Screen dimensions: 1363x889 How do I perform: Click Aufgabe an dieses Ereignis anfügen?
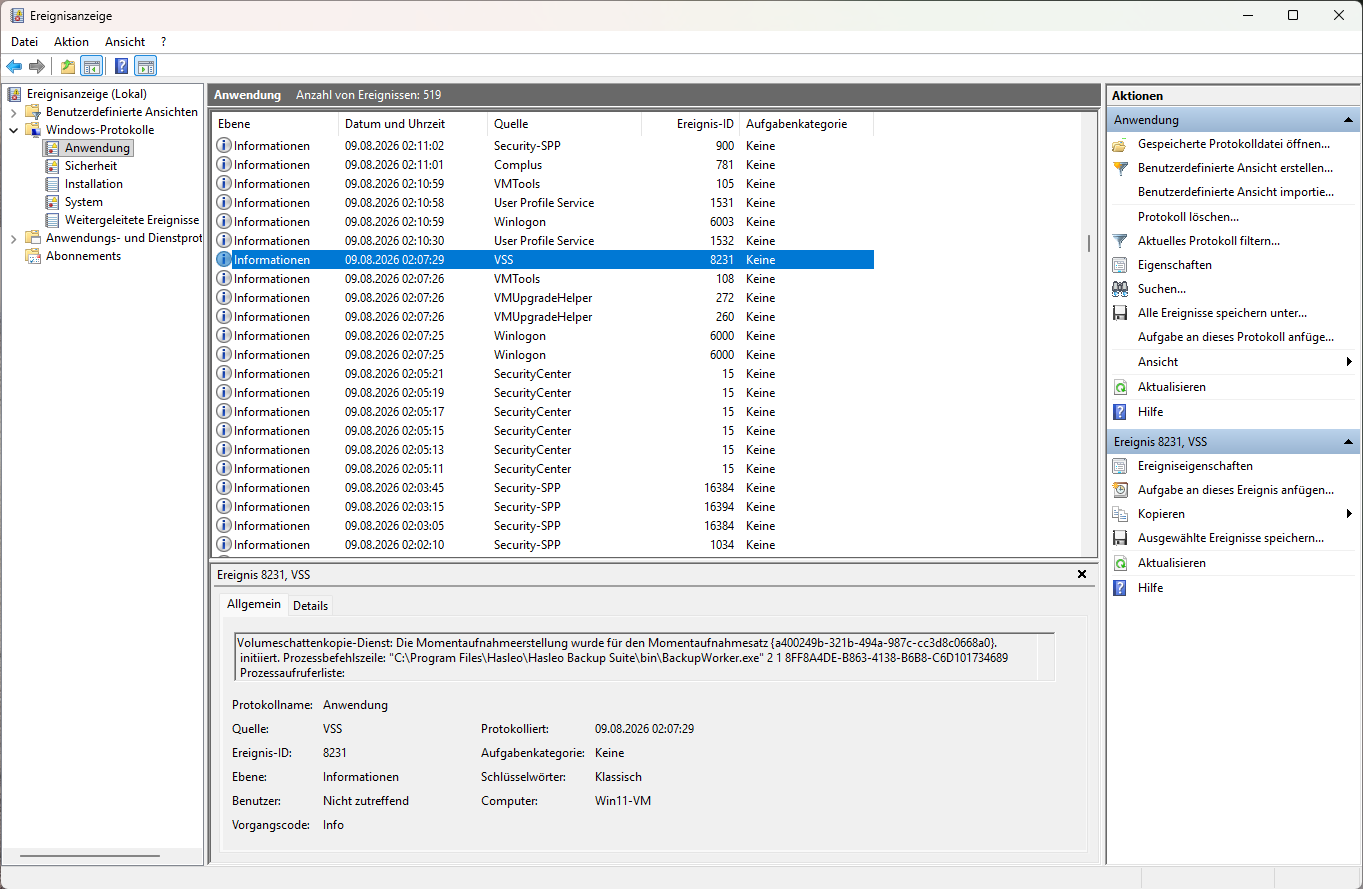[x=1236, y=490]
